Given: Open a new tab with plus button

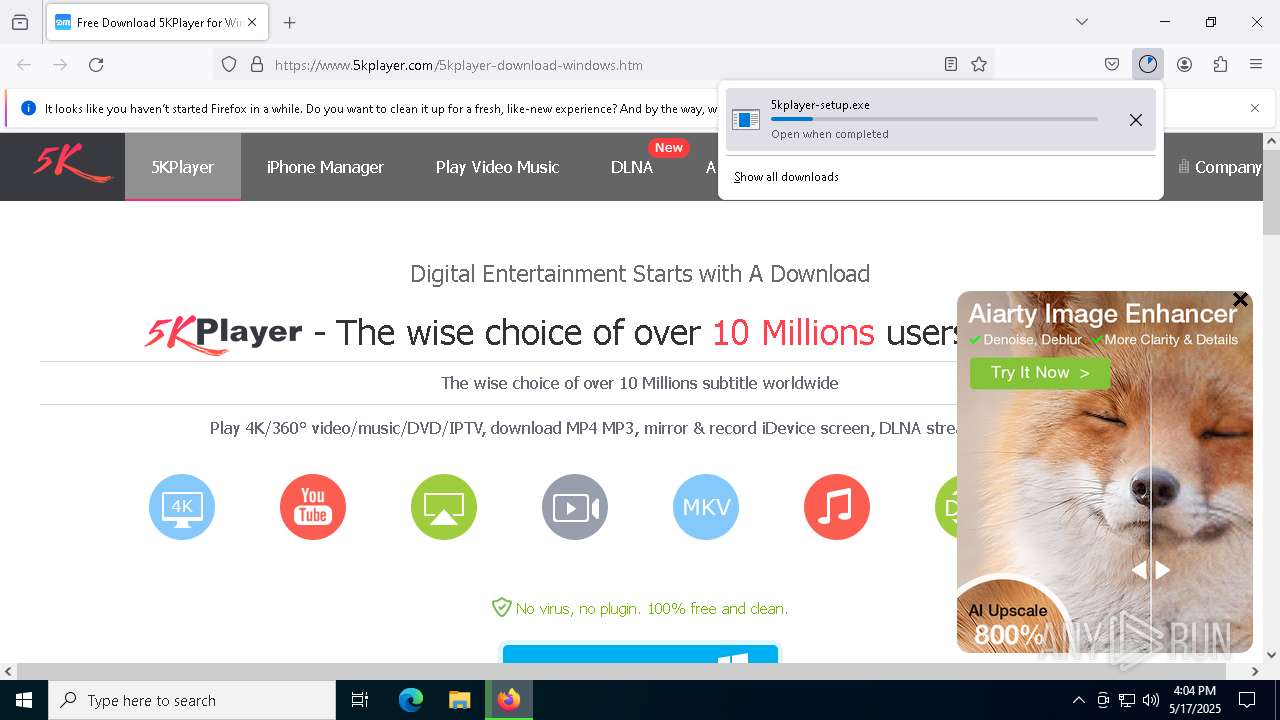Looking at the screenshot, I should click(x=290, y=22).
